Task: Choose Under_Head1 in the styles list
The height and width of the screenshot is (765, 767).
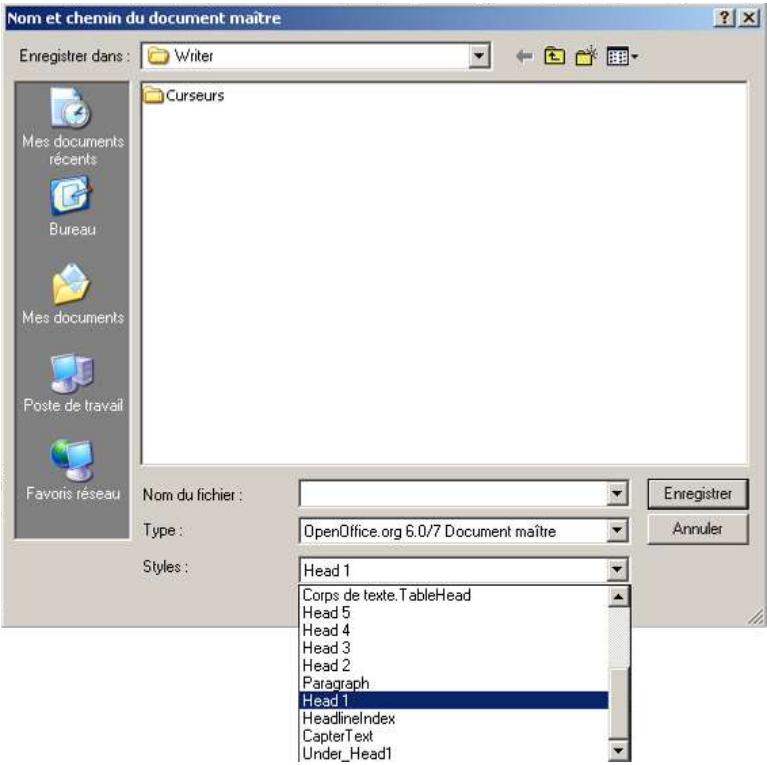Action: tap(453, 753)
